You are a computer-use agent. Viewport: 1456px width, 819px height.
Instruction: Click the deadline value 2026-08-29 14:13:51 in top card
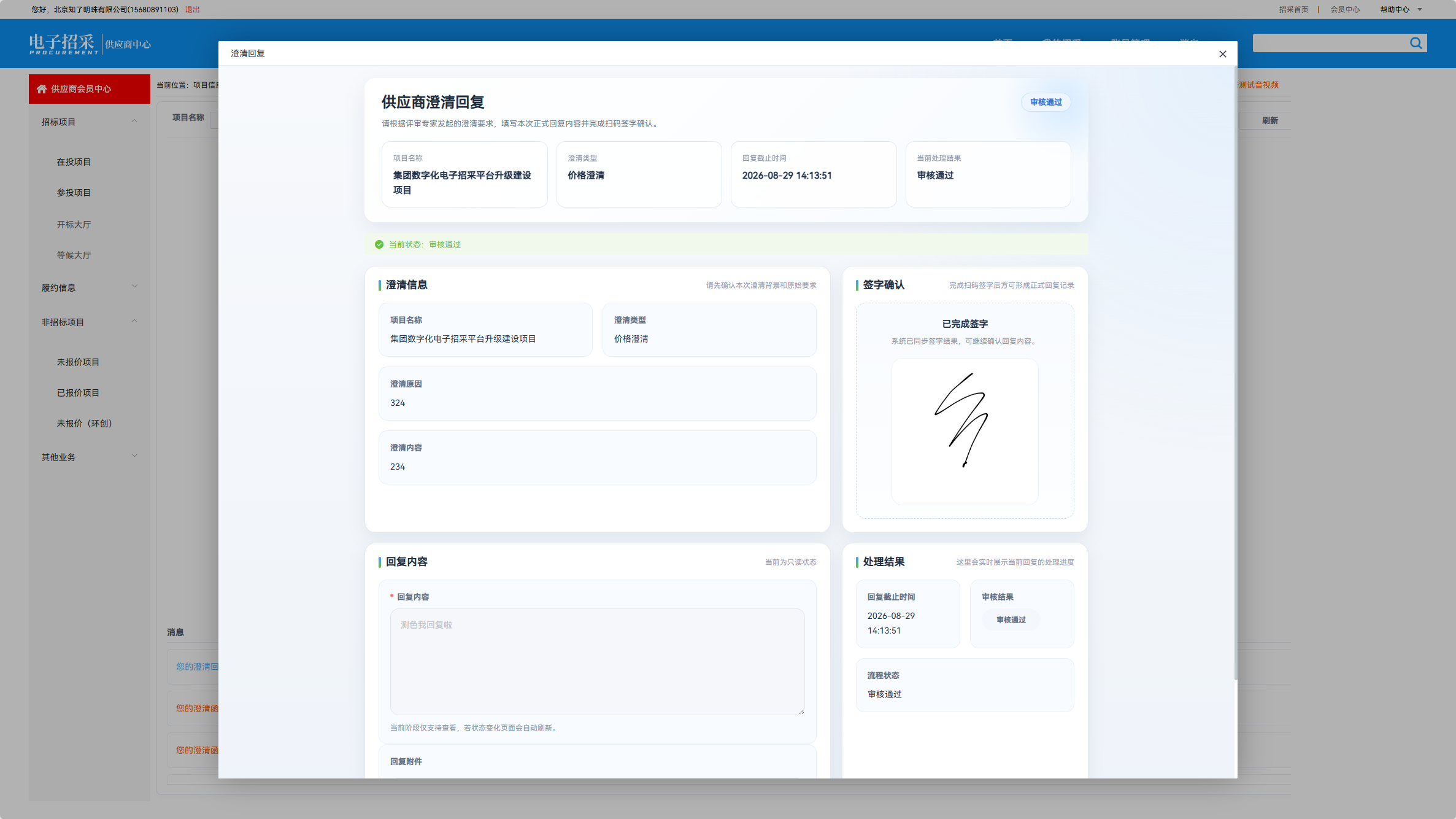coord(787,176)
